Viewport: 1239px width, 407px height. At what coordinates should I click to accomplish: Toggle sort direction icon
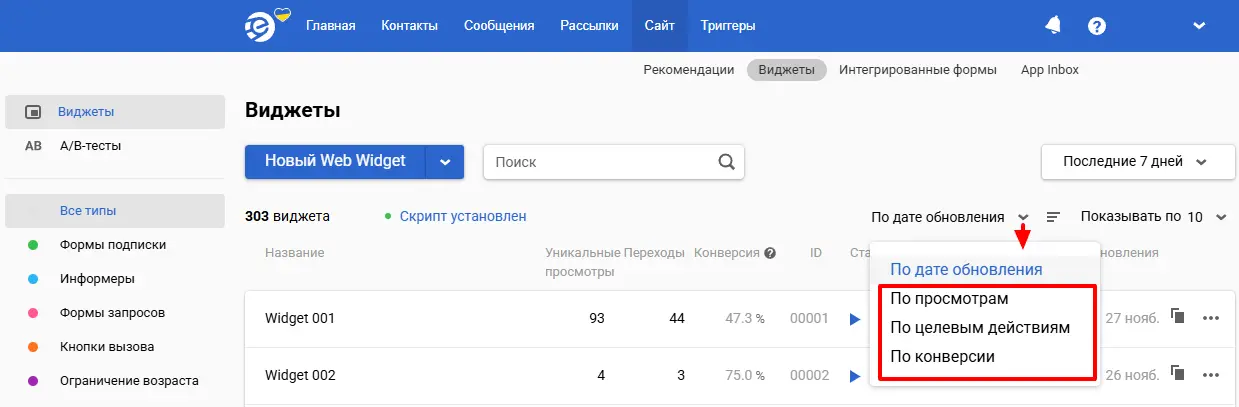pyautogui.click(x=1053, y=217)
